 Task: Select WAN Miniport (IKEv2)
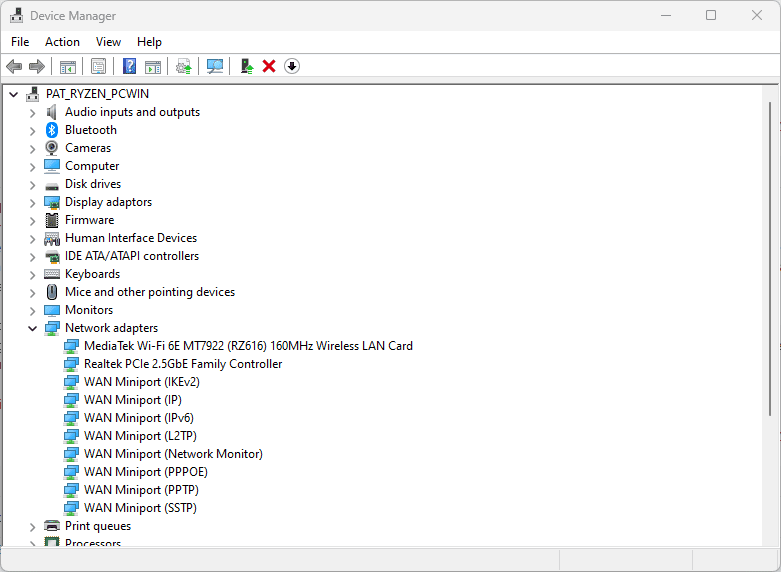tap(141, 382)
